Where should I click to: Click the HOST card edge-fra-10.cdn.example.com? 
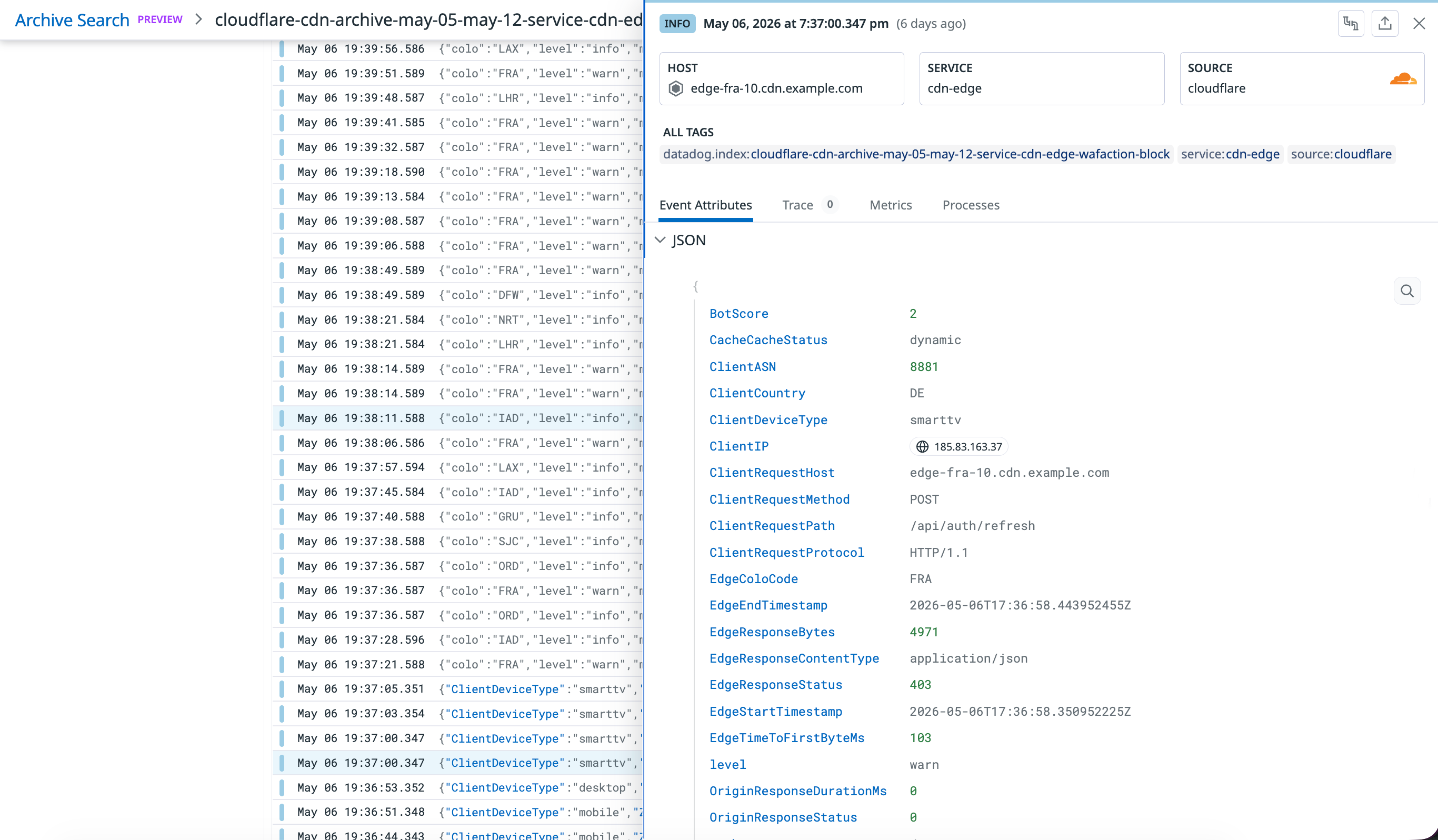tap(782, 79)
